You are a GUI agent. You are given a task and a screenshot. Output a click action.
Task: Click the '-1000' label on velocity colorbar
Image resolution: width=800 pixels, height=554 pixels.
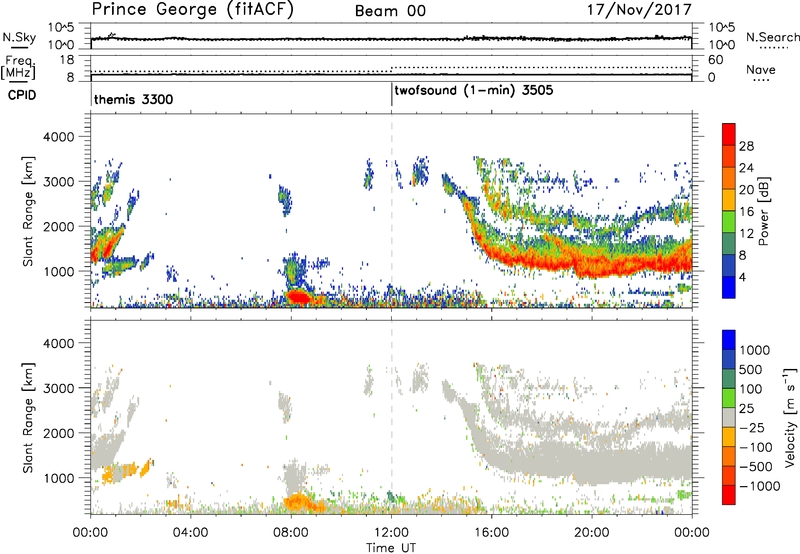tap(759, 486)
